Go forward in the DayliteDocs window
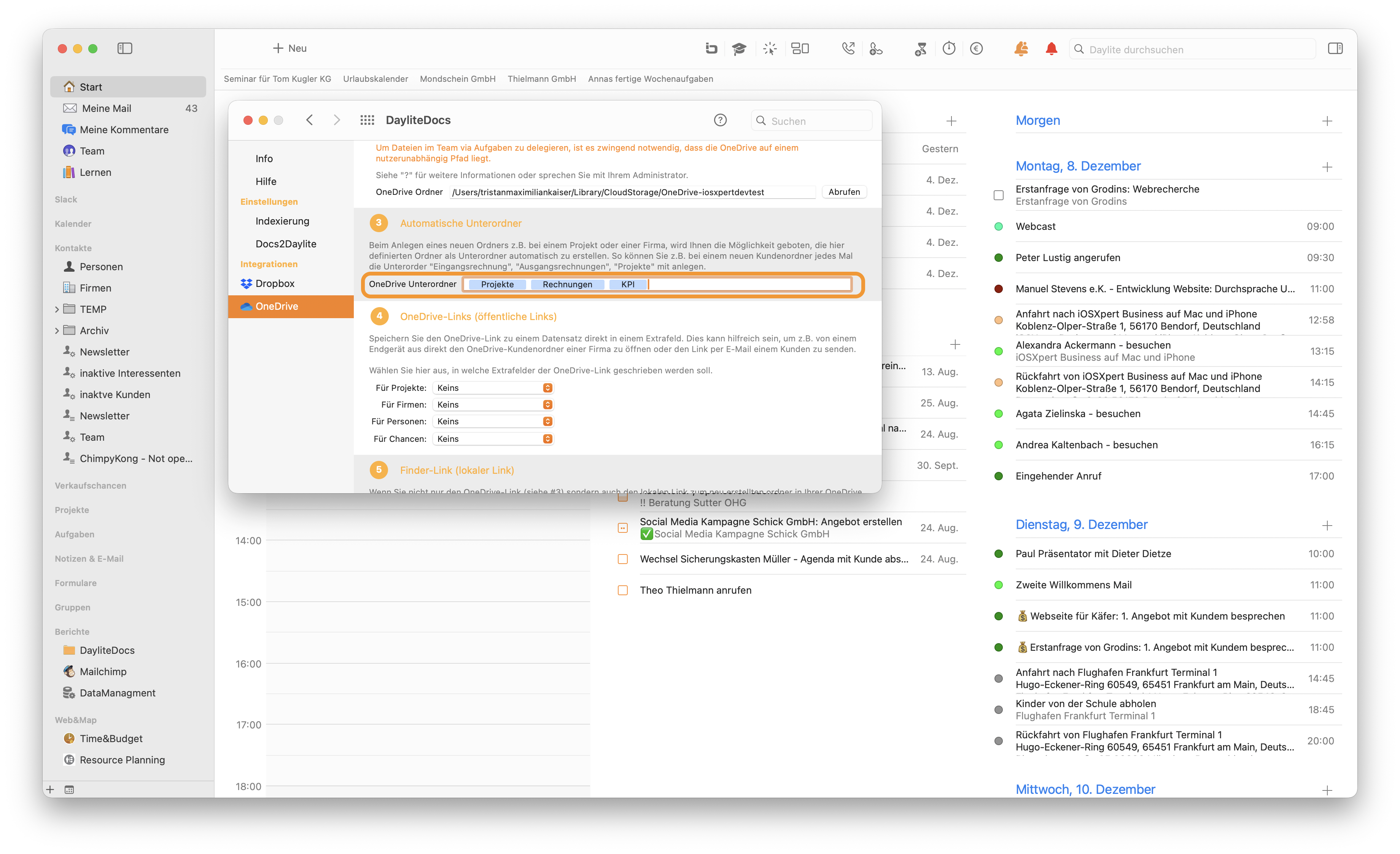1400x854 pixels. point(337,120)
